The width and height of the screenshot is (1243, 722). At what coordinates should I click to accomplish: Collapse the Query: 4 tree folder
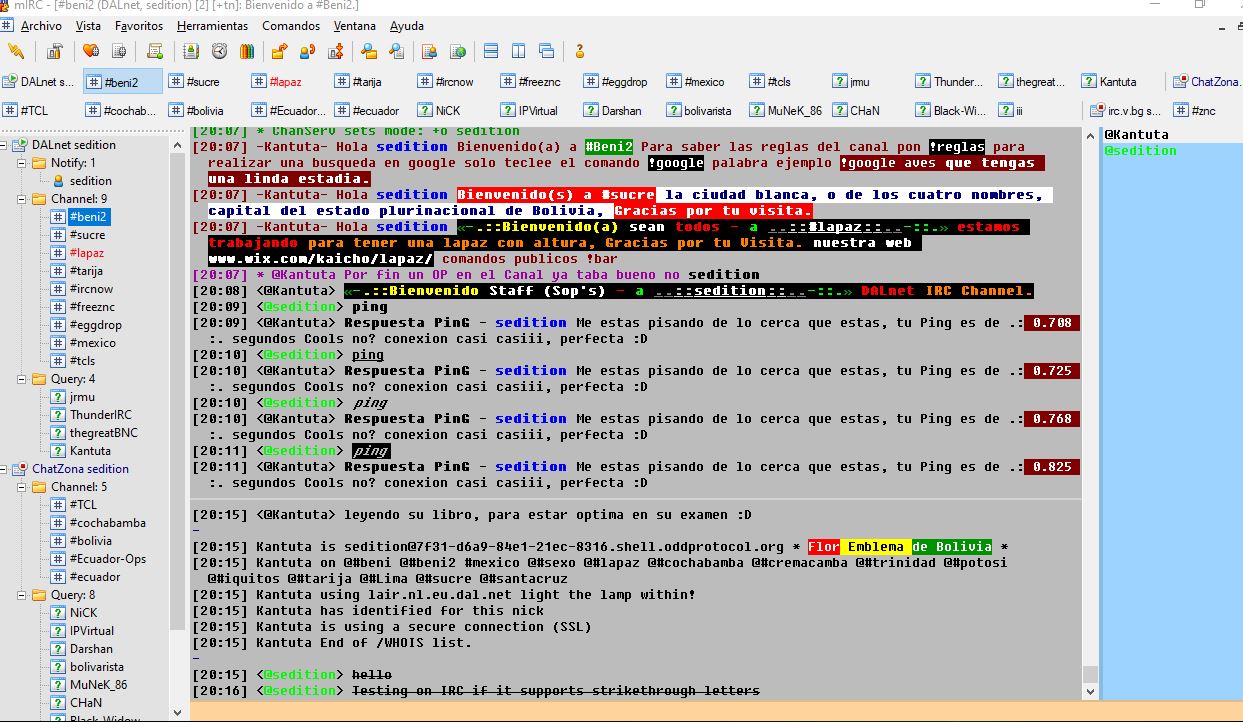coord(24,379)
